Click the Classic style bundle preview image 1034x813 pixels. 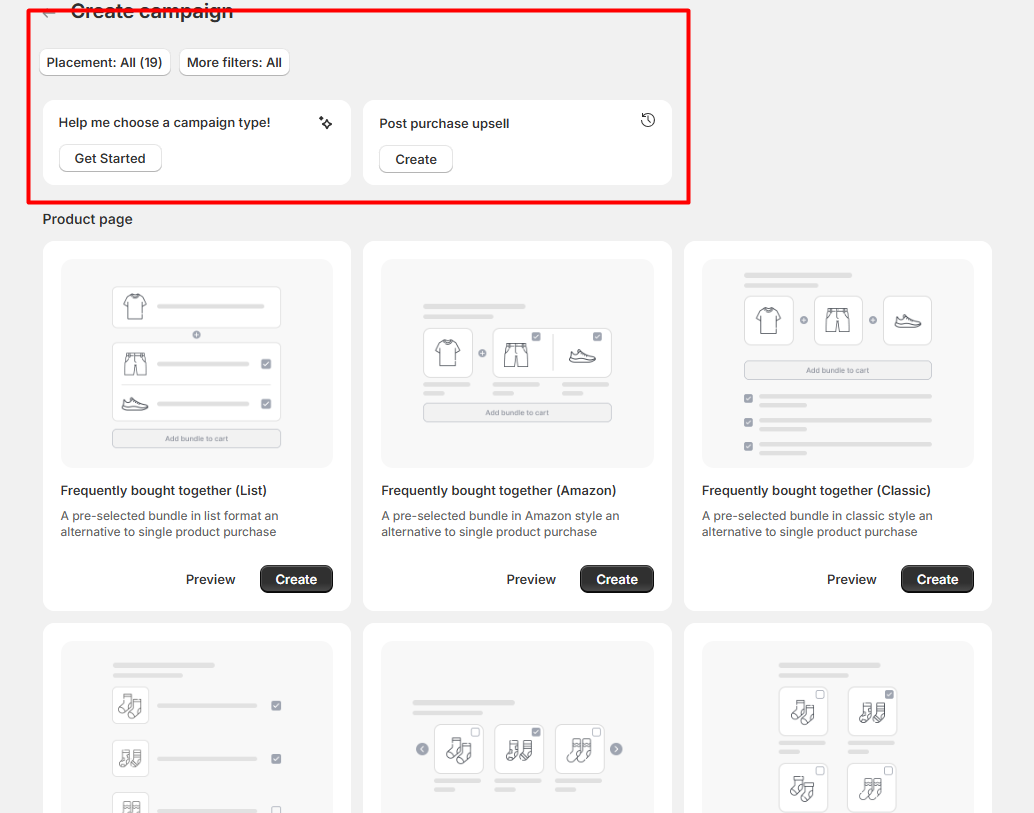pos(837,363)
